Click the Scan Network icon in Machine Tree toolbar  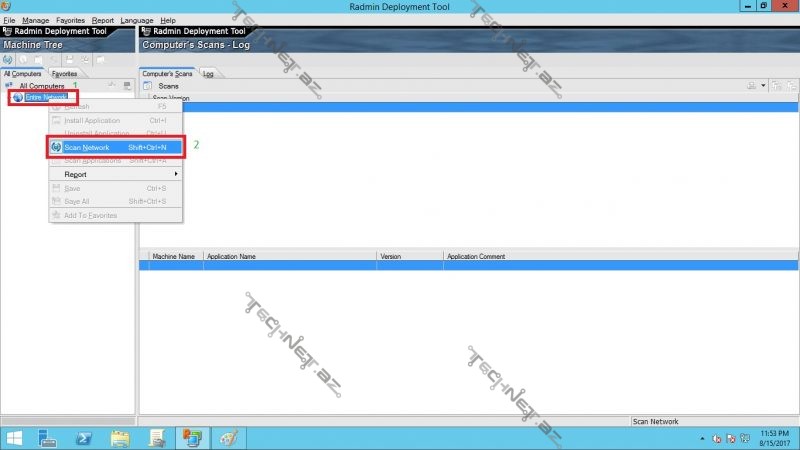click(x=8, y=60)
